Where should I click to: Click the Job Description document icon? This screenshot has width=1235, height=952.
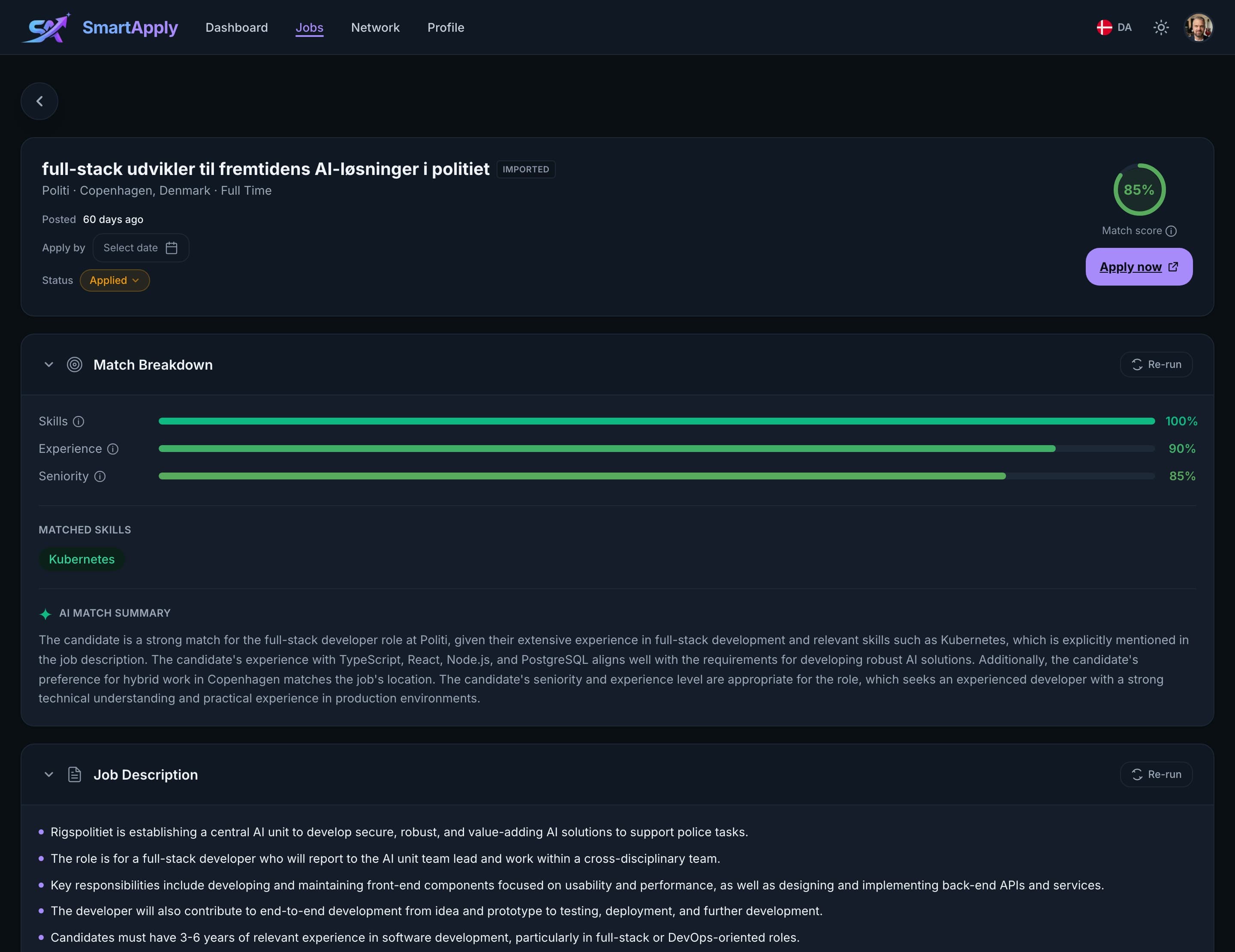[75, 774]
